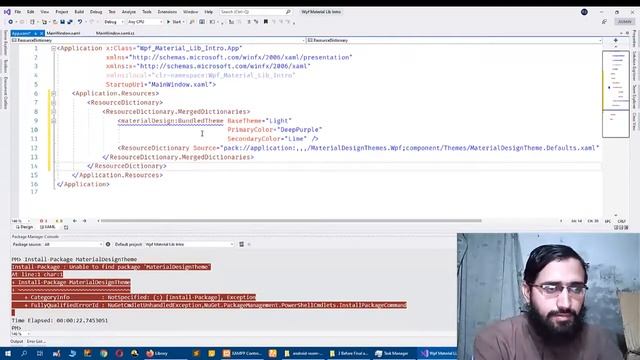Image resolution: width=640 pixels, height=360 pixels.
Task: Open the View menu
Action: tap(44, 12)
